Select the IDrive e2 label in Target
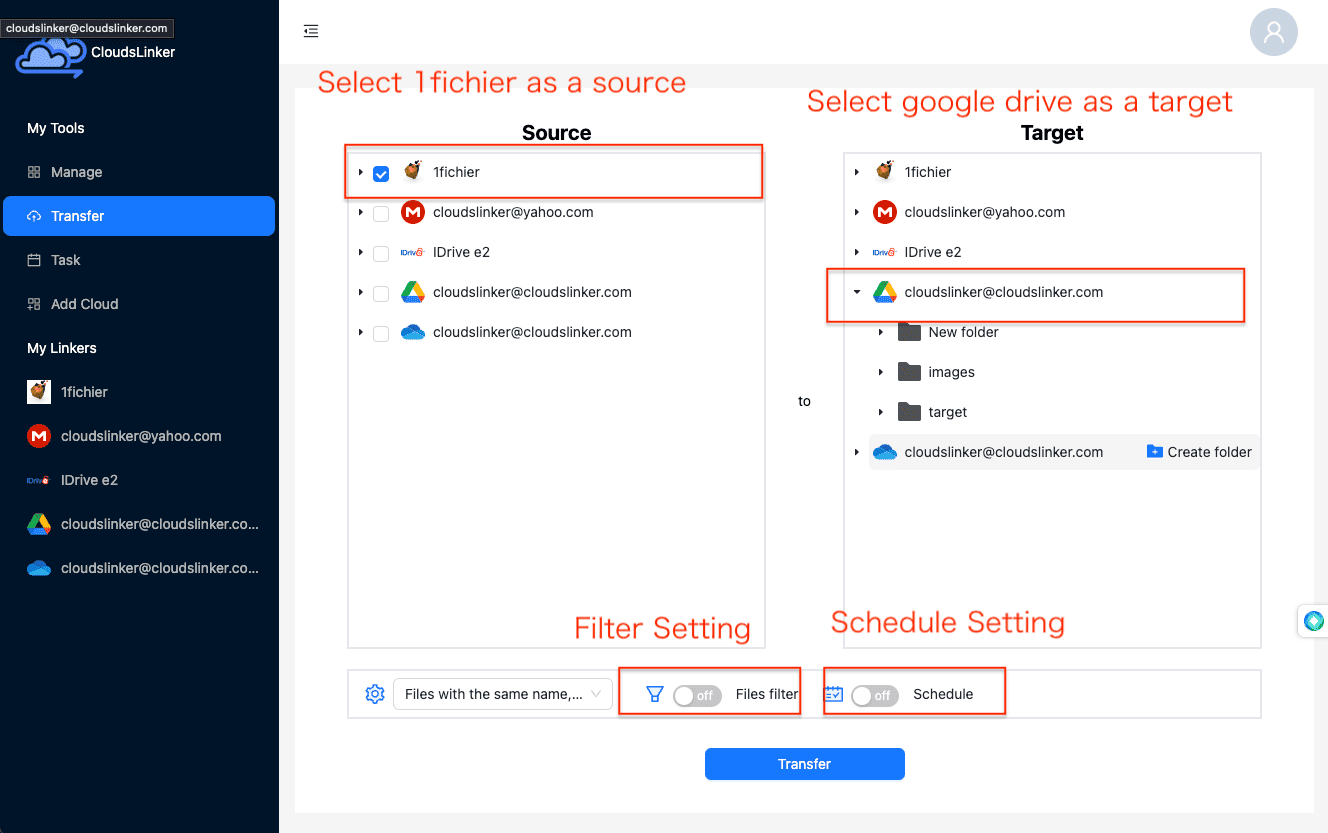1328x833 pixels. (x=933, y=252)
